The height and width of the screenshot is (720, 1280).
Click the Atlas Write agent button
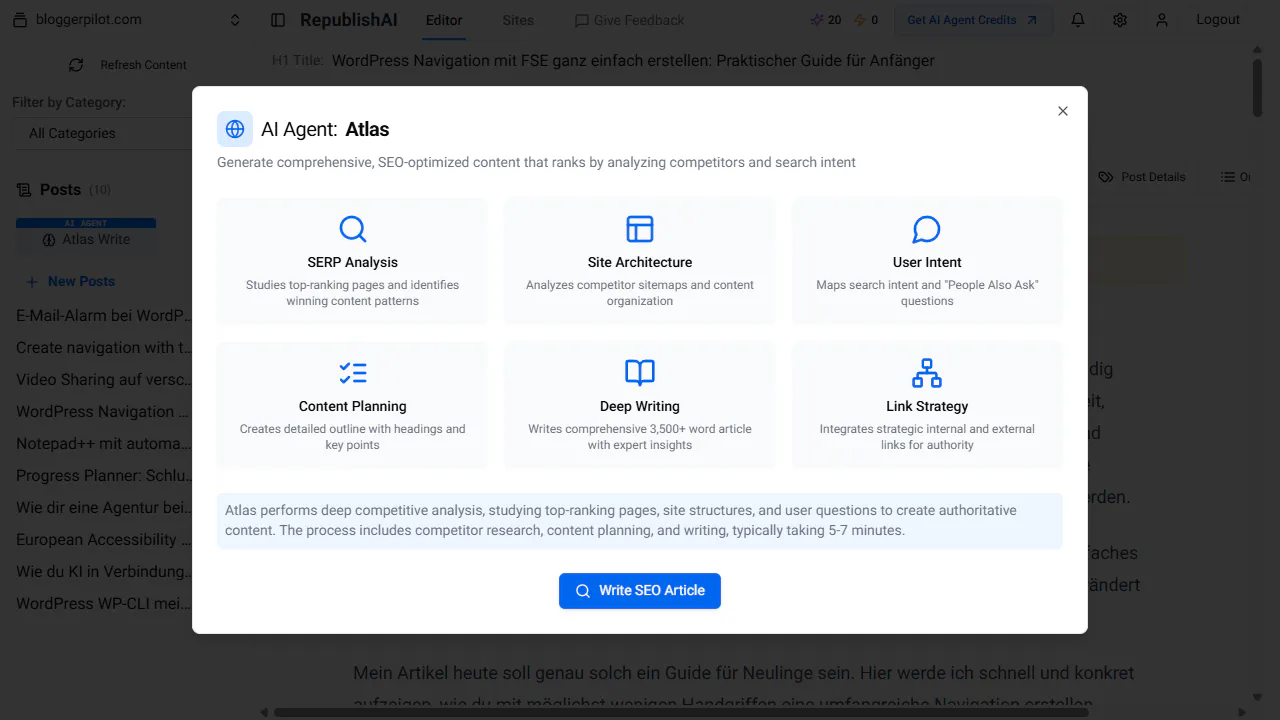pos(86,237)
